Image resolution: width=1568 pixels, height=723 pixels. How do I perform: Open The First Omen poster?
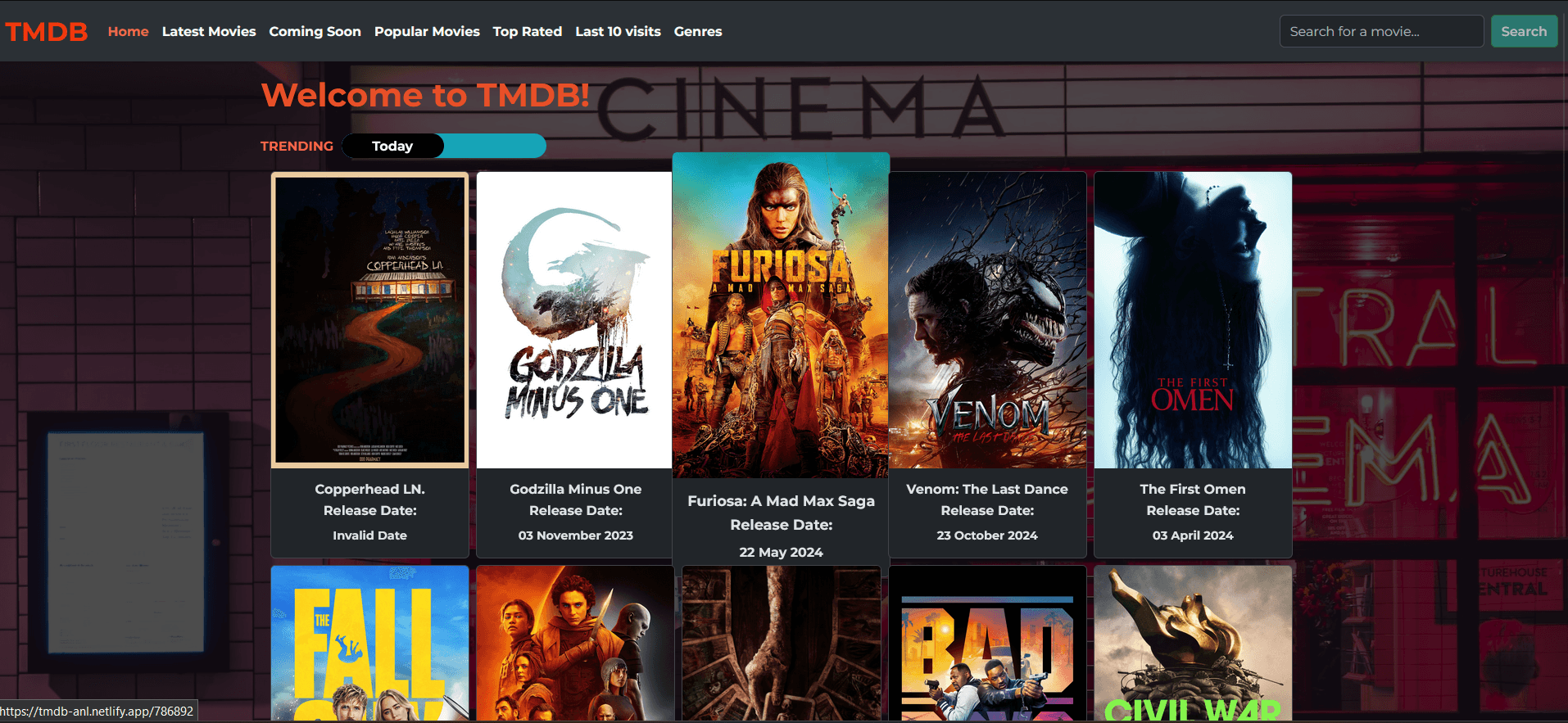1193,320
